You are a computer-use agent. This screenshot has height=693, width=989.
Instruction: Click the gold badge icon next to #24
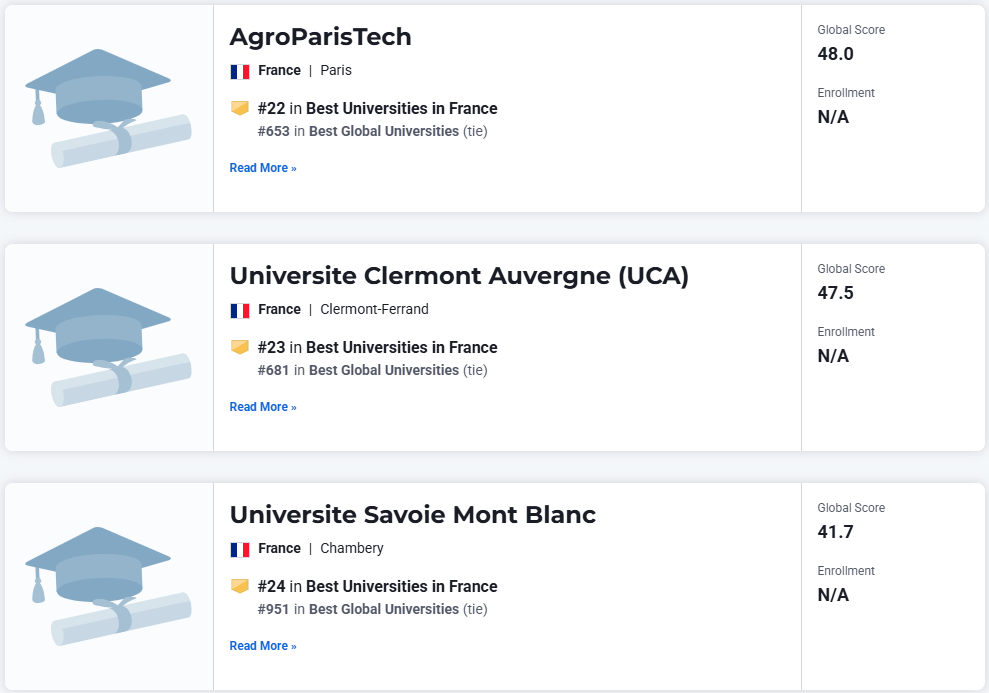pyautogui.click(x=240, y=586)
